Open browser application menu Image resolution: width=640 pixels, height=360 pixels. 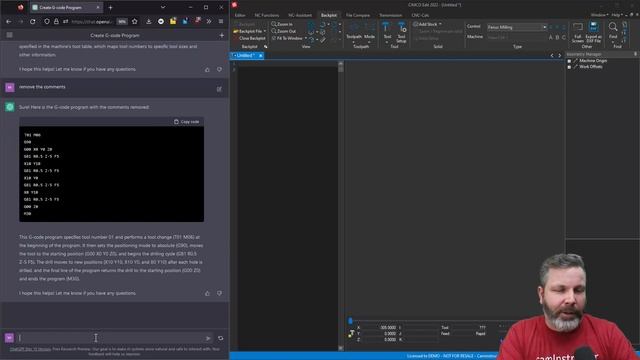pyautogui.click(x=221, y=21)
